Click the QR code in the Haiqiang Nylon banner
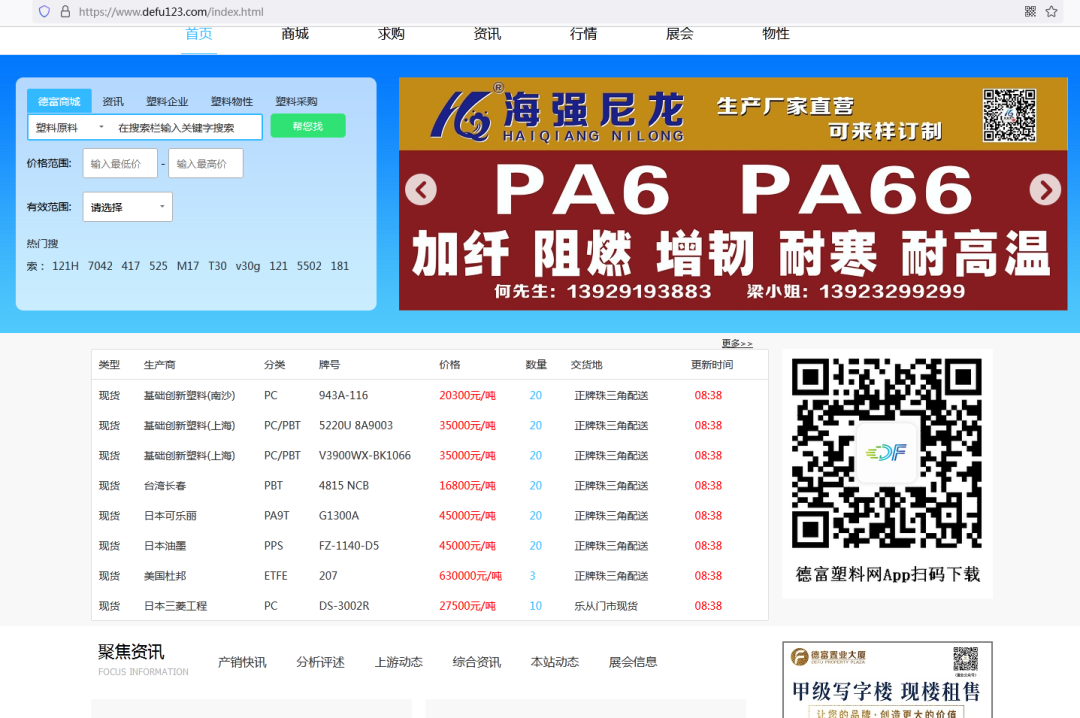 [1009, 115]
